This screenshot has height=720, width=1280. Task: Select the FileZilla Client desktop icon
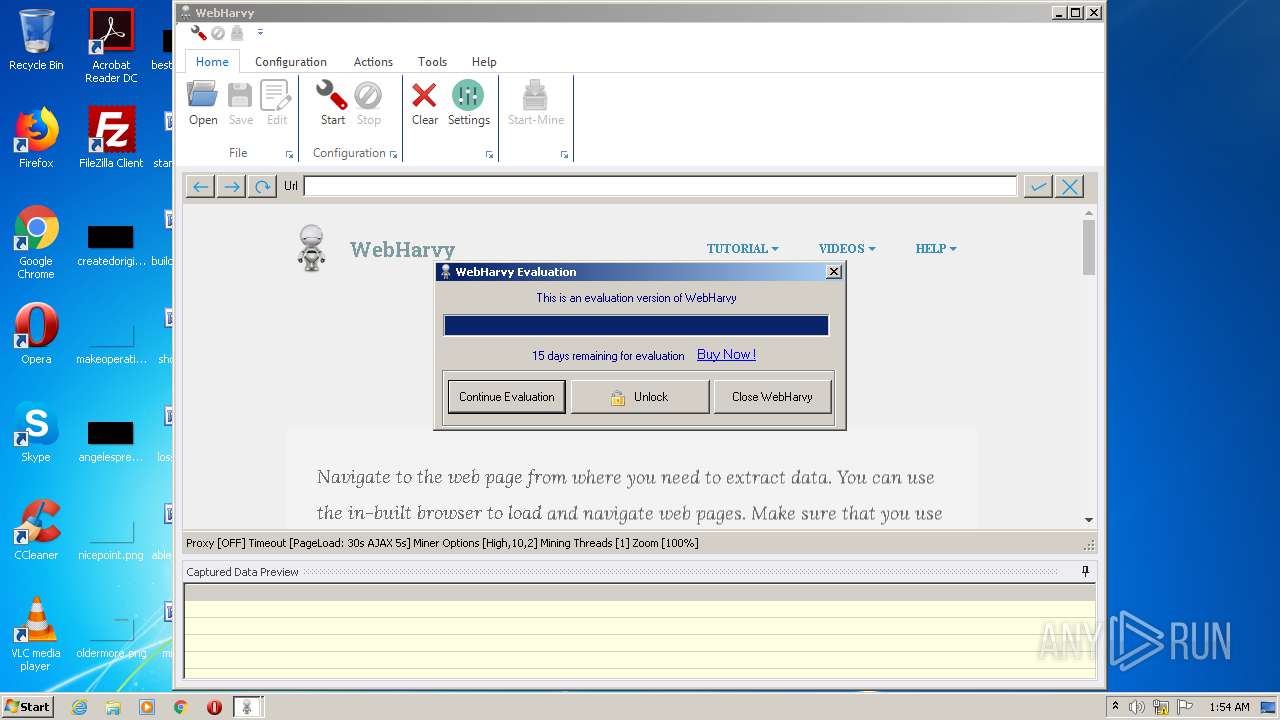coord(111,137)
